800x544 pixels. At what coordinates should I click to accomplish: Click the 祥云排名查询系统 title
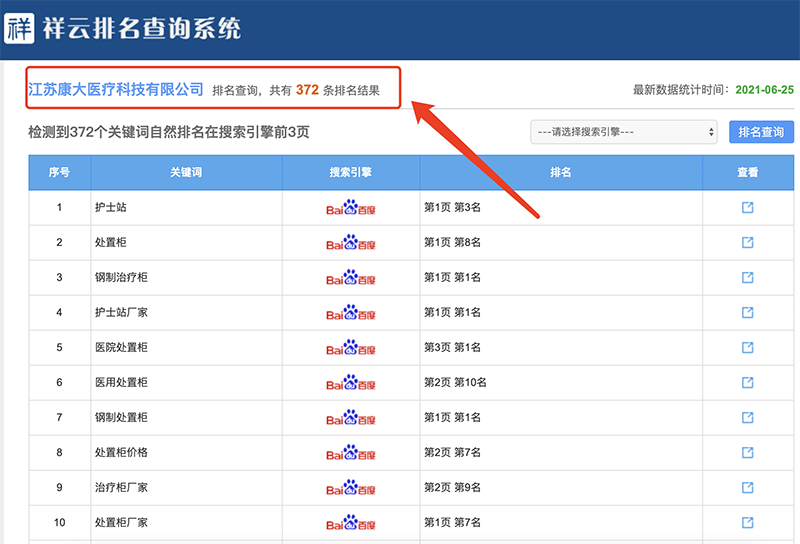coord(142,28)
